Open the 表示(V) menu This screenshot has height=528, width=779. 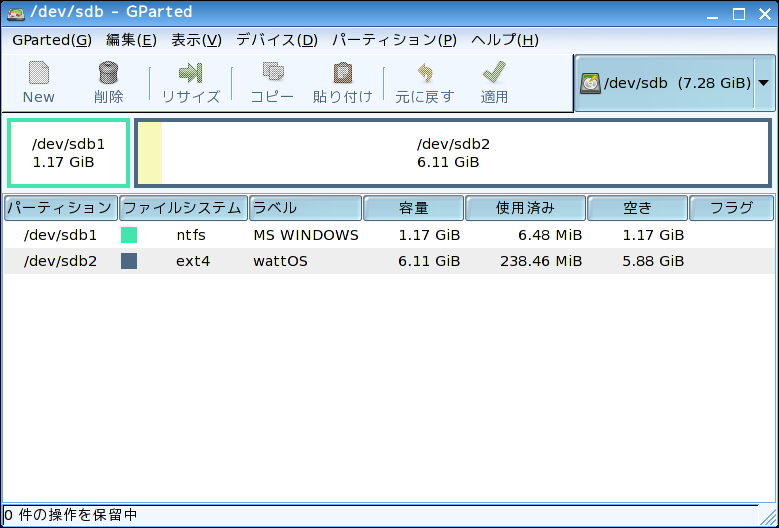pos(196,40)
